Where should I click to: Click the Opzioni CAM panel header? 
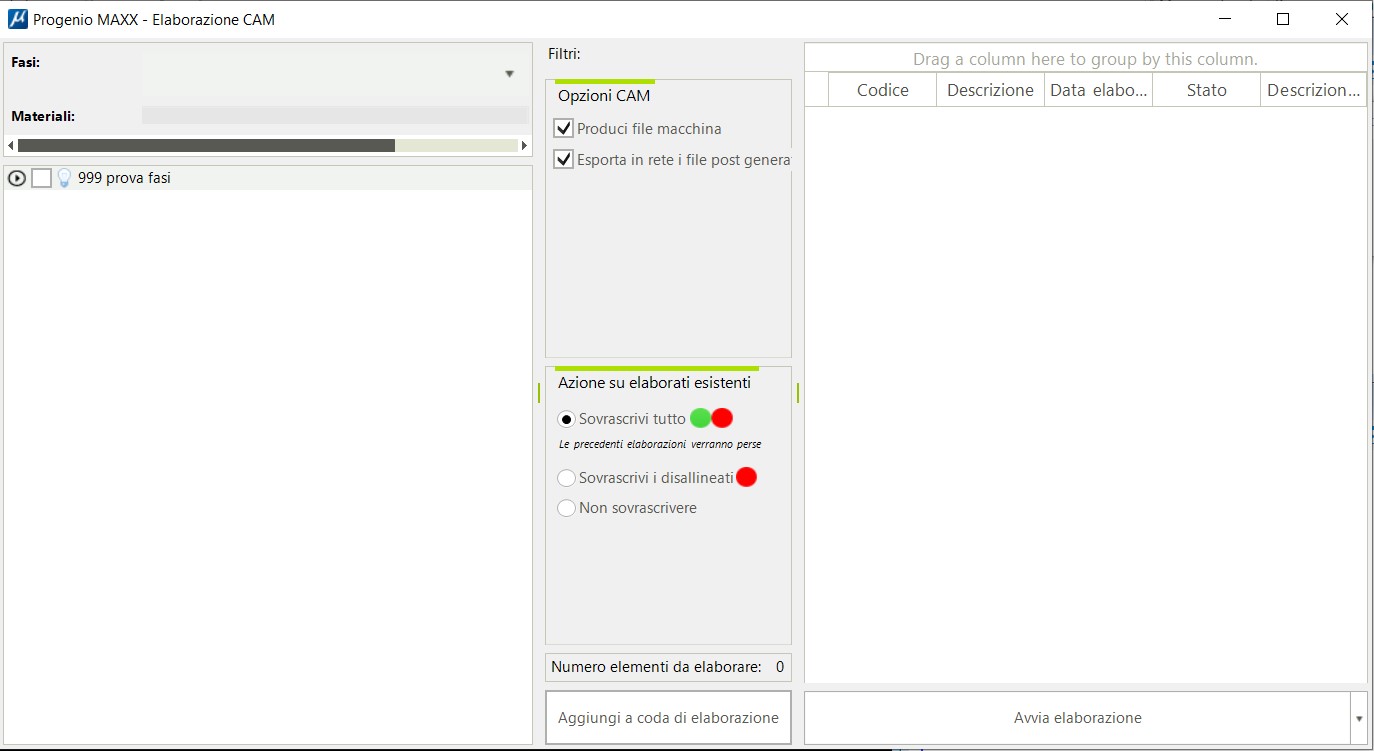604,96
